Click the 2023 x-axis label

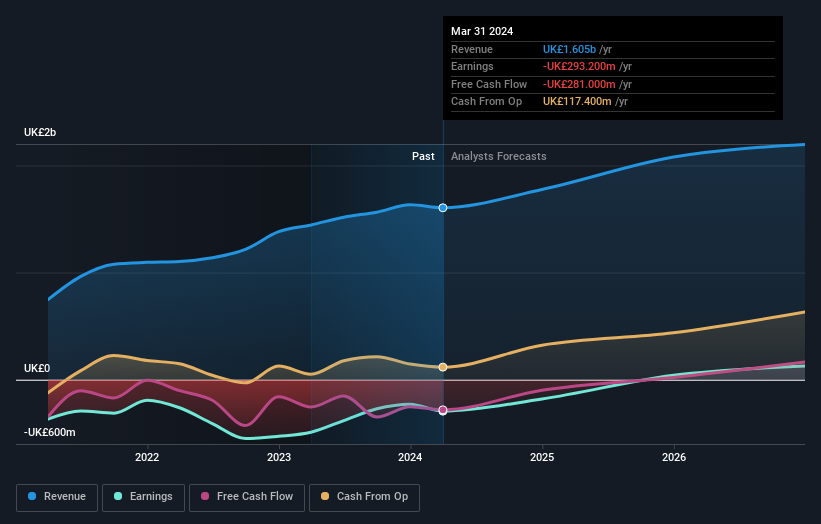click(x=279, y=457)
